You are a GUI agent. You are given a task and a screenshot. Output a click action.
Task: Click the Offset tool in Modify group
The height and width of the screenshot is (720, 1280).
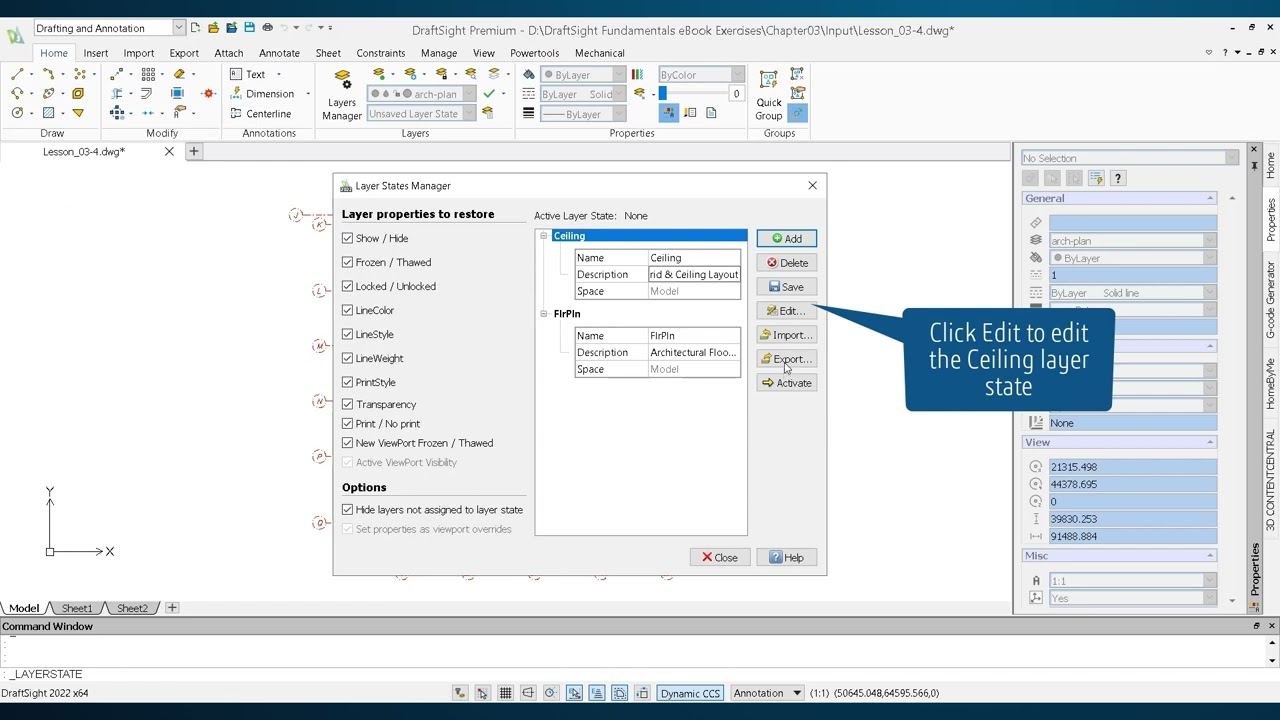(x=147, y=93)
